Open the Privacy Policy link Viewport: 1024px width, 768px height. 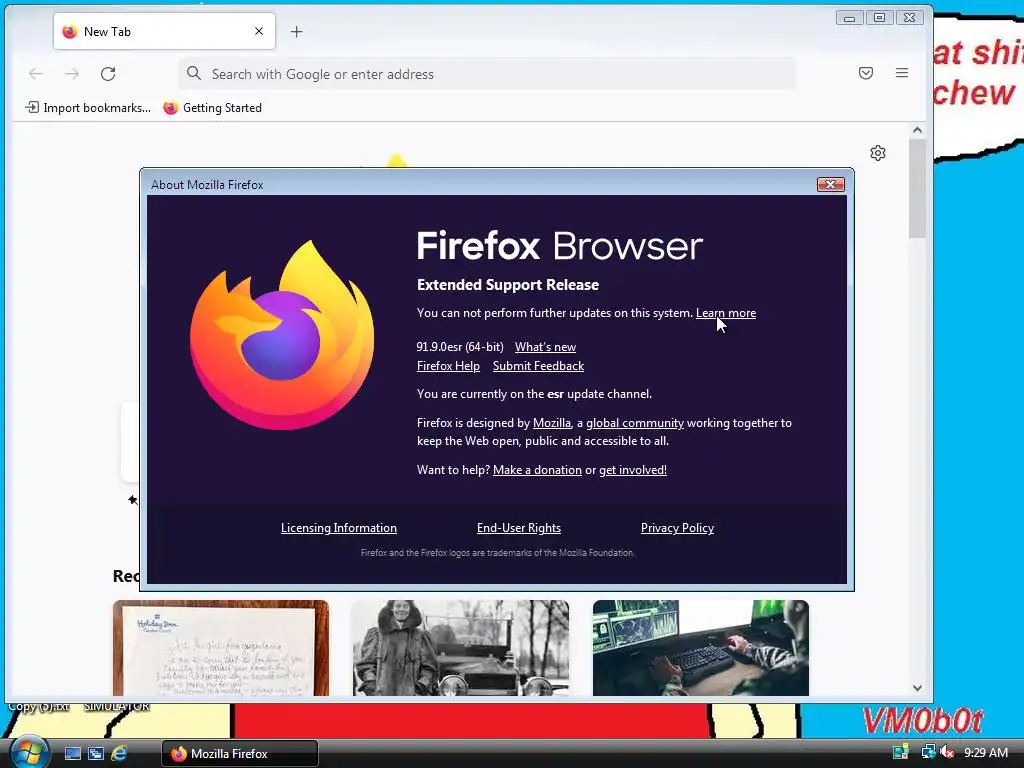coord(677,528)
